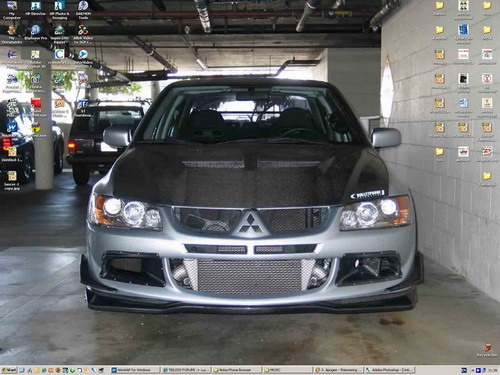Select the Original Color image file
The width and height of the screenshot is (500, 375).
tap(487, 154)
